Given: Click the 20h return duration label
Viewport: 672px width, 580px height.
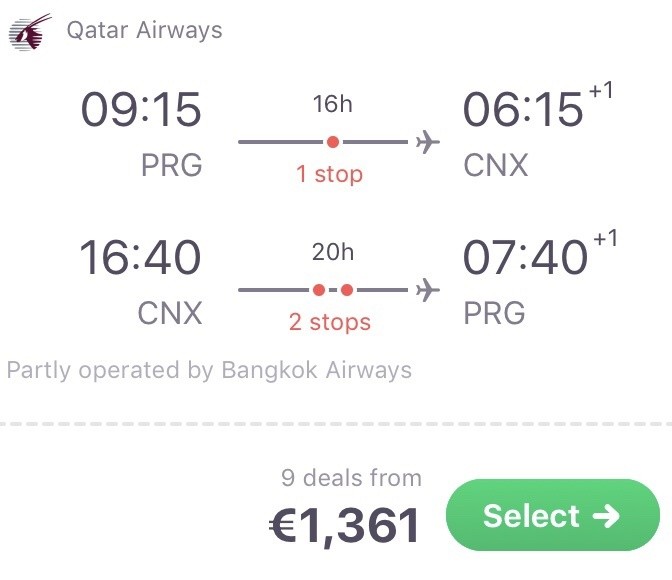Looking at the screenshot, I should pyautogui.click(x=333, y=252).
